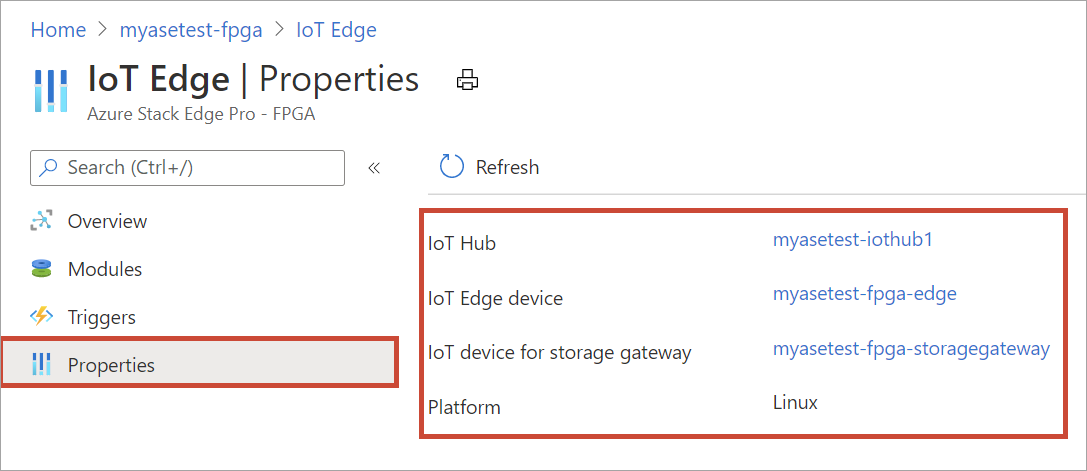Screen dimensions: 1087x471
Task: Go to myasetest-fpga breadcrumb
Action: pos(191,30)
